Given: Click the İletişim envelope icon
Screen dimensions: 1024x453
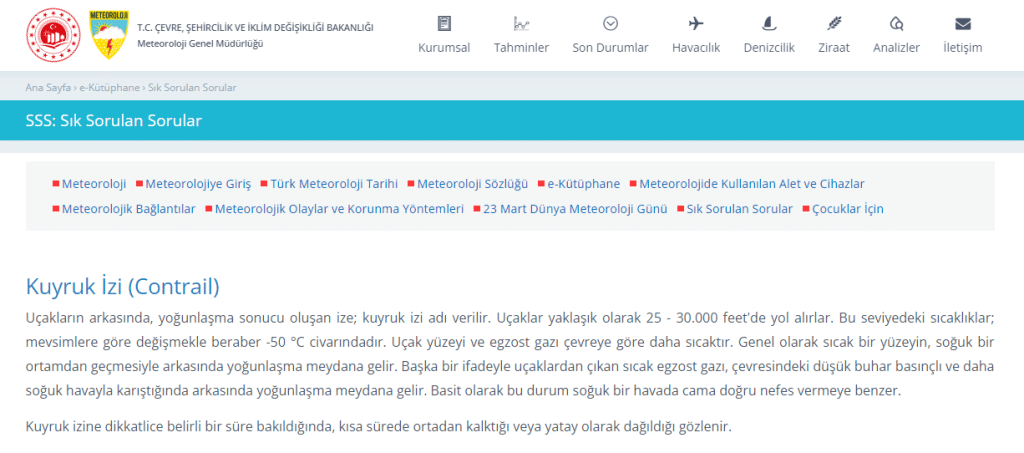Looking at the screenshot, I should (x=962, y=24).
